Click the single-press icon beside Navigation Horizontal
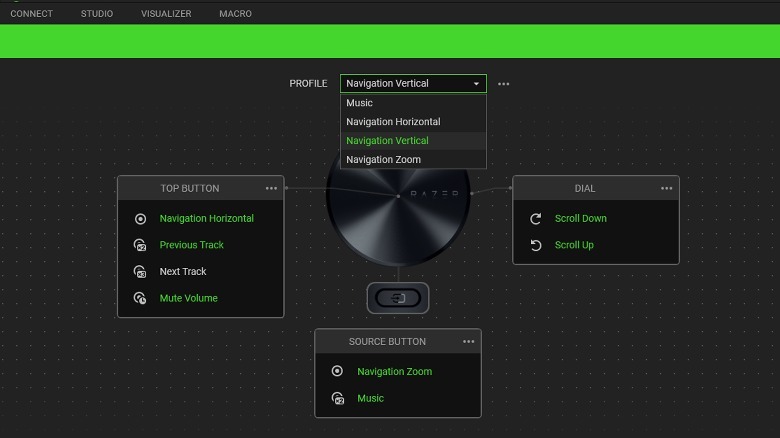The width and height of the screenshot is (780, 438). click(140, 219)
